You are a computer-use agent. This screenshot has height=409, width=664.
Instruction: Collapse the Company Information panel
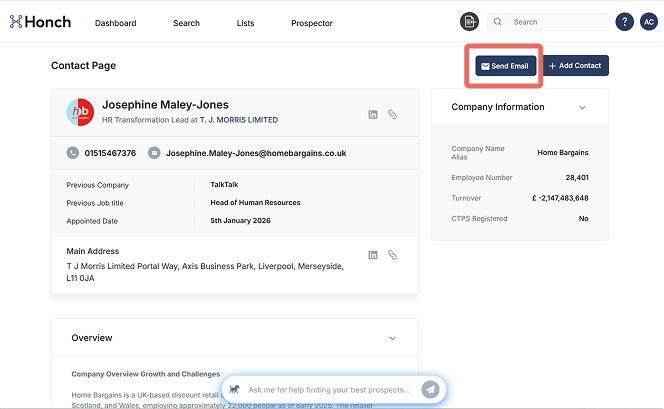point(582,108)
